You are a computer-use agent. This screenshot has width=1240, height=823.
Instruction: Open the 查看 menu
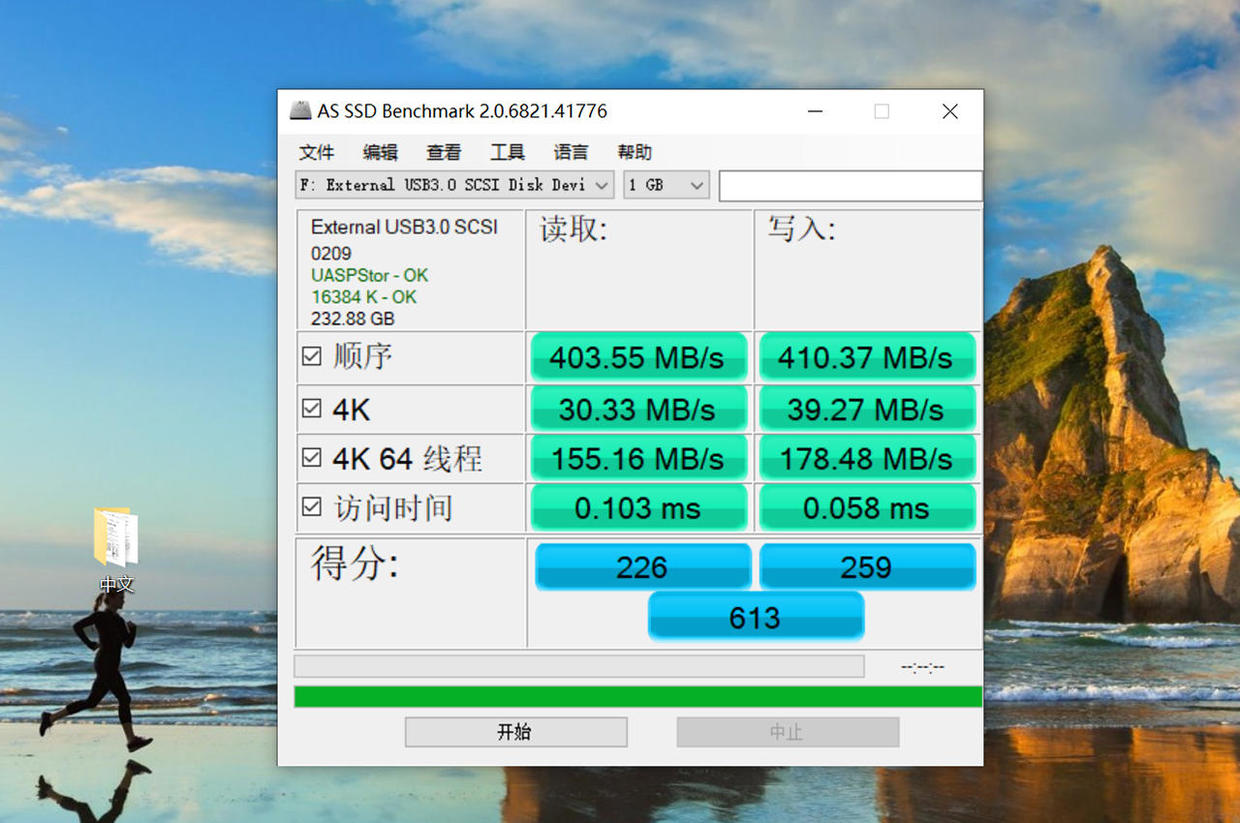tap(444, 152)
